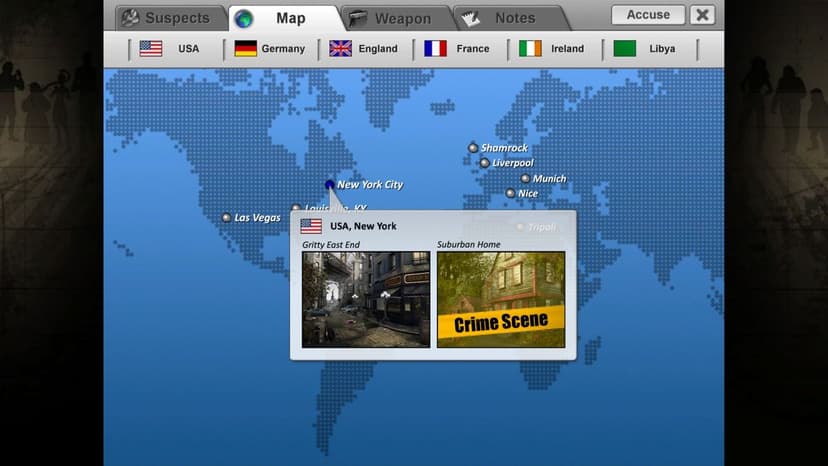The width and height of the screenshot is (828, 466).
Task: Click the Louisville, KY map pin
Action: [x=296, y=208]
